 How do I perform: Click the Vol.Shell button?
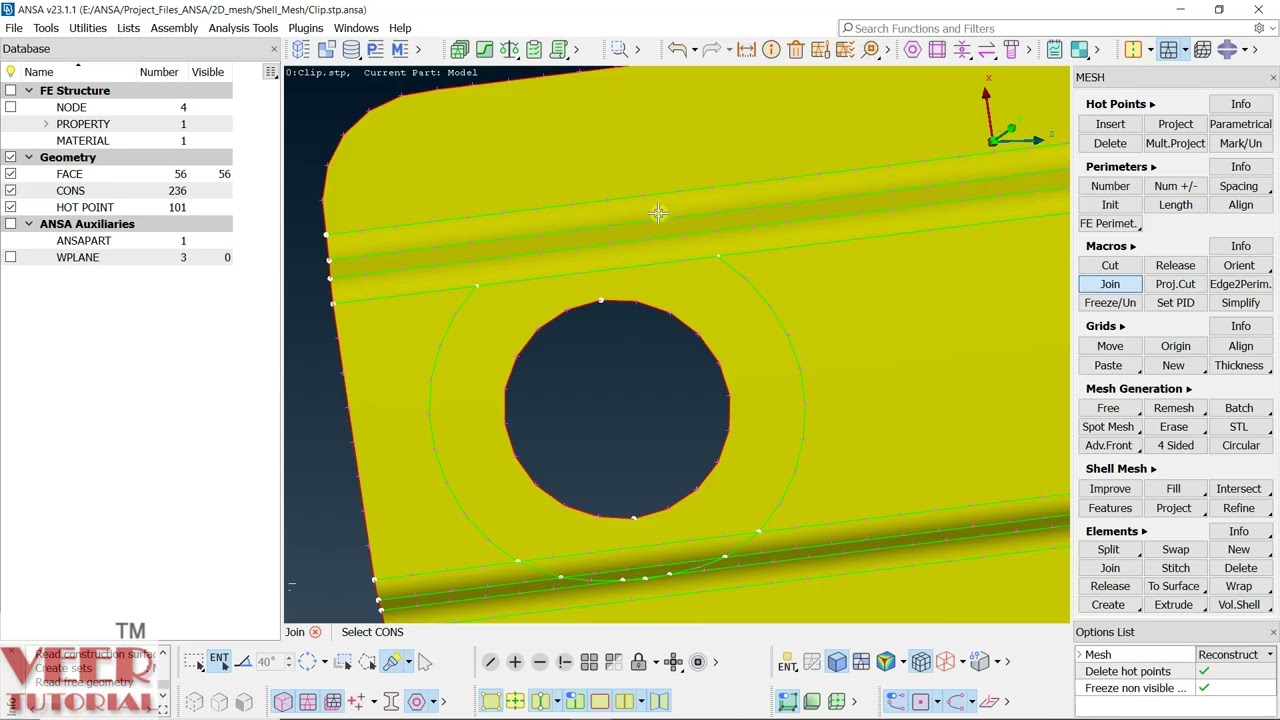(1239, 605)
